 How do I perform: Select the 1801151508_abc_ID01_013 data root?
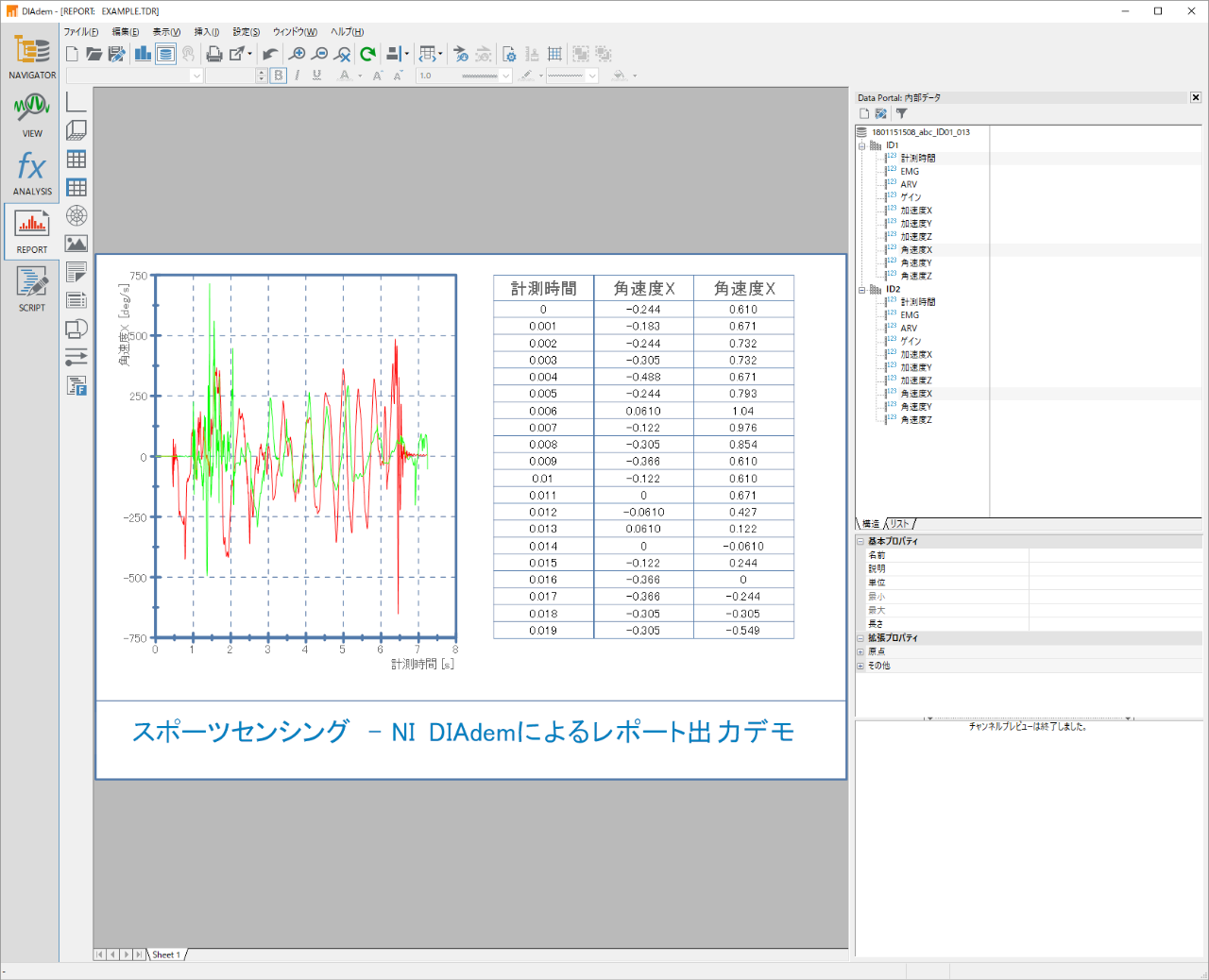tap(920, 132)
